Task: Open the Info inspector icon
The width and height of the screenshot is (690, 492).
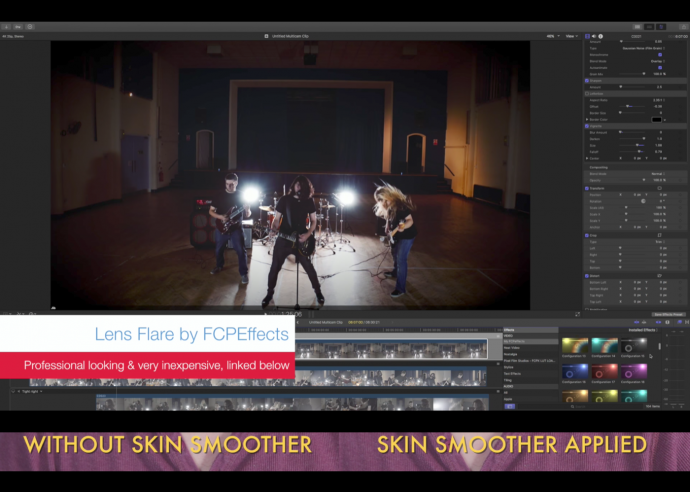Action: tap(600, 36)
